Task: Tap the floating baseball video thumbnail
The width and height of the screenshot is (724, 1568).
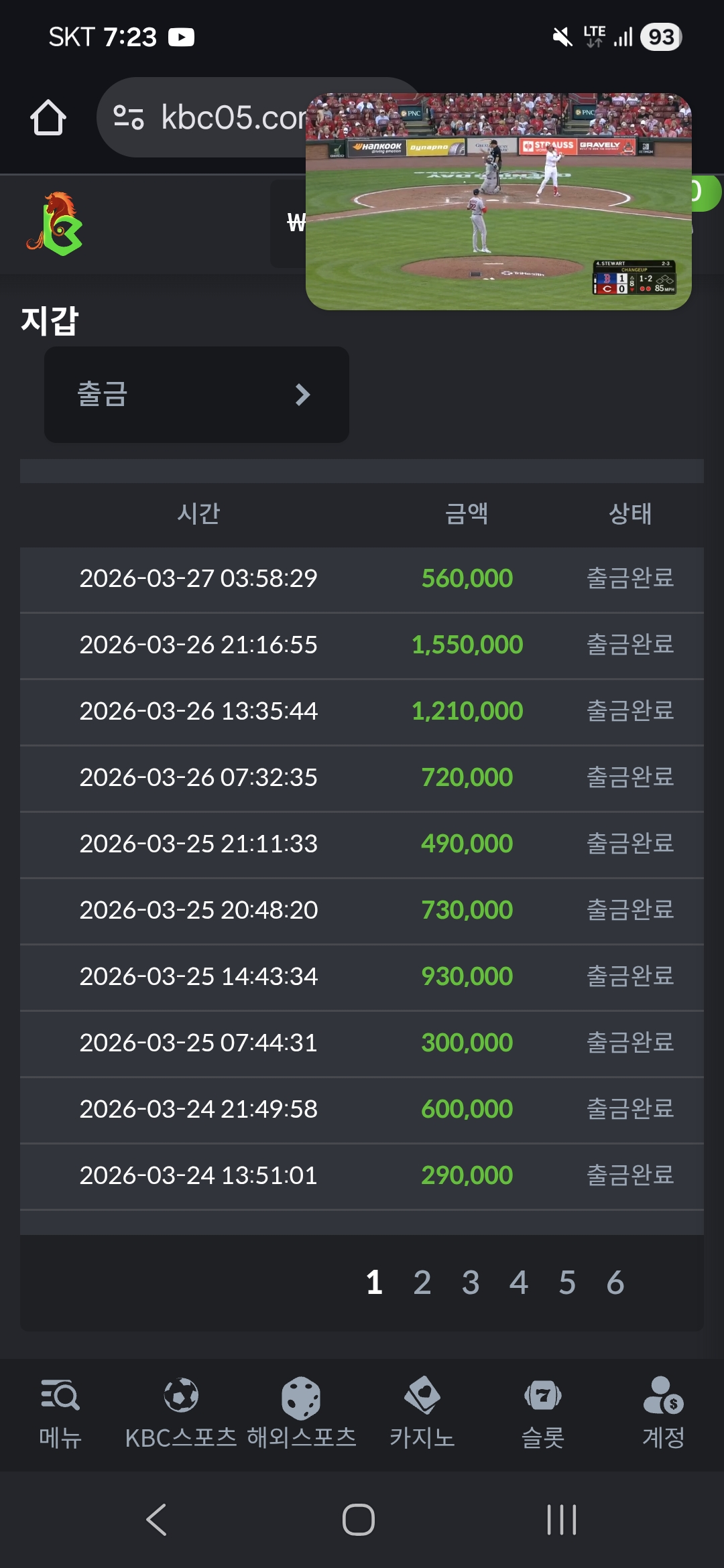Action: click(x=498, y=202)
